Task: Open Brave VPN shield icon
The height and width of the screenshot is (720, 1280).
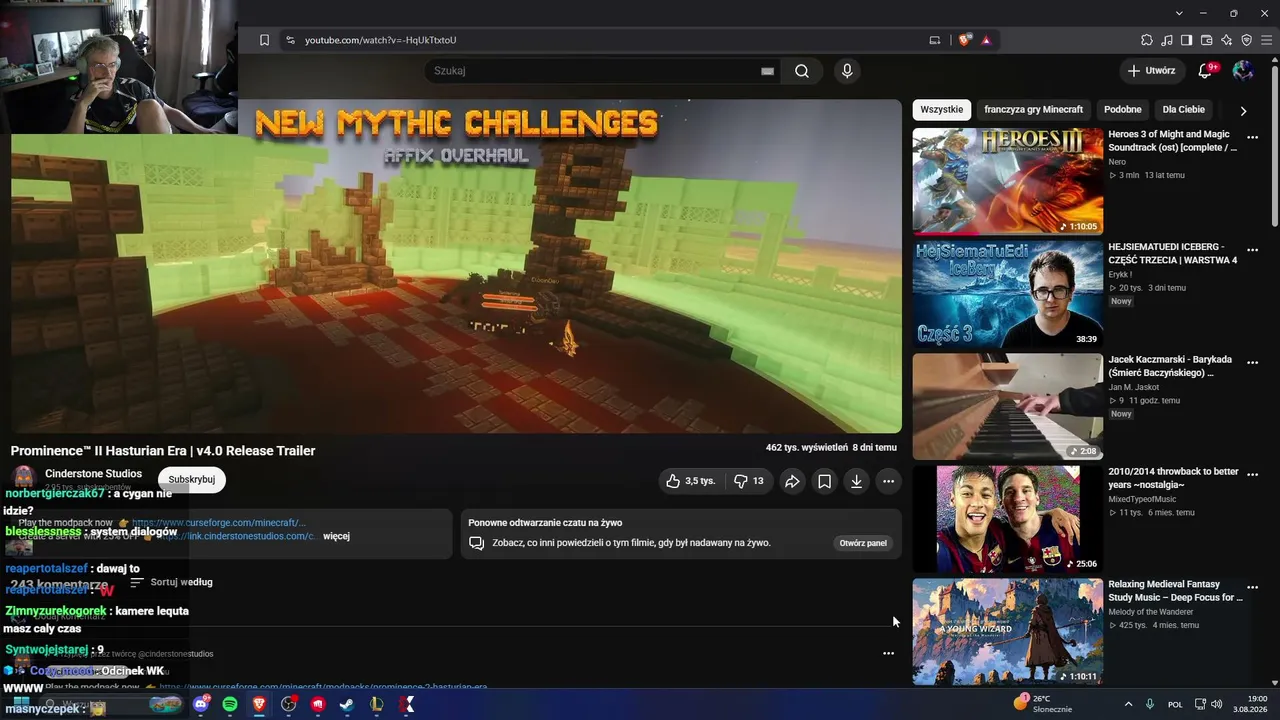Action: tap(1246, 40)
